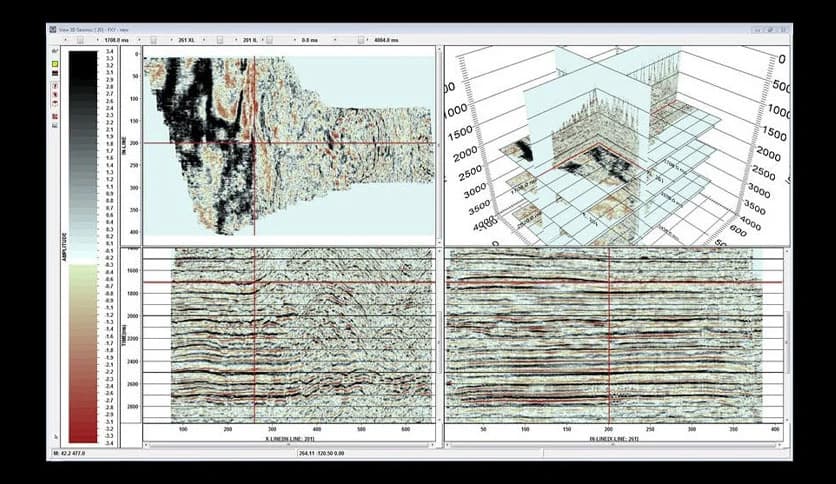
Task: Click the red vertical marker in IN-LINE section
Action: click(609, 336)
